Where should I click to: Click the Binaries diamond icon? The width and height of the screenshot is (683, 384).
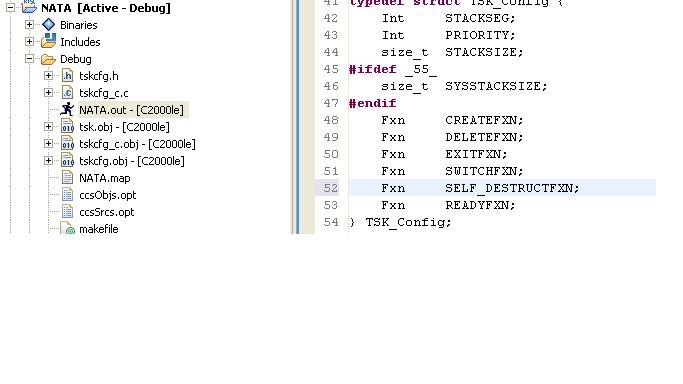pos(48,25)
